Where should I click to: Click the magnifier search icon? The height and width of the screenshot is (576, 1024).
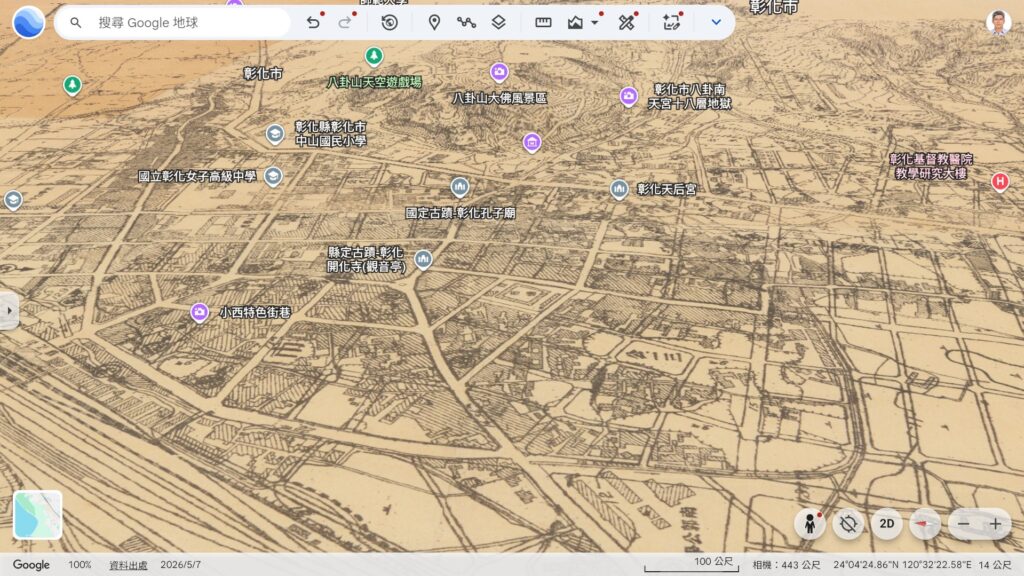(76, 23)
